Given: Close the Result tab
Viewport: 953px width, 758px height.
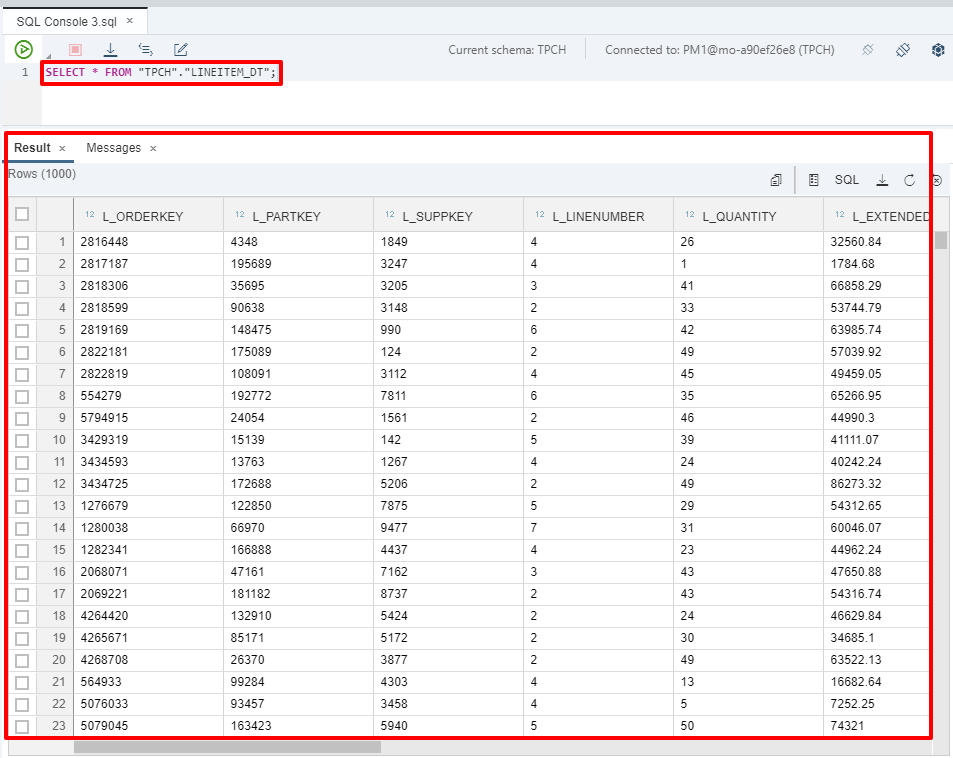Looking at the screenshot, I should click(62, 148).
